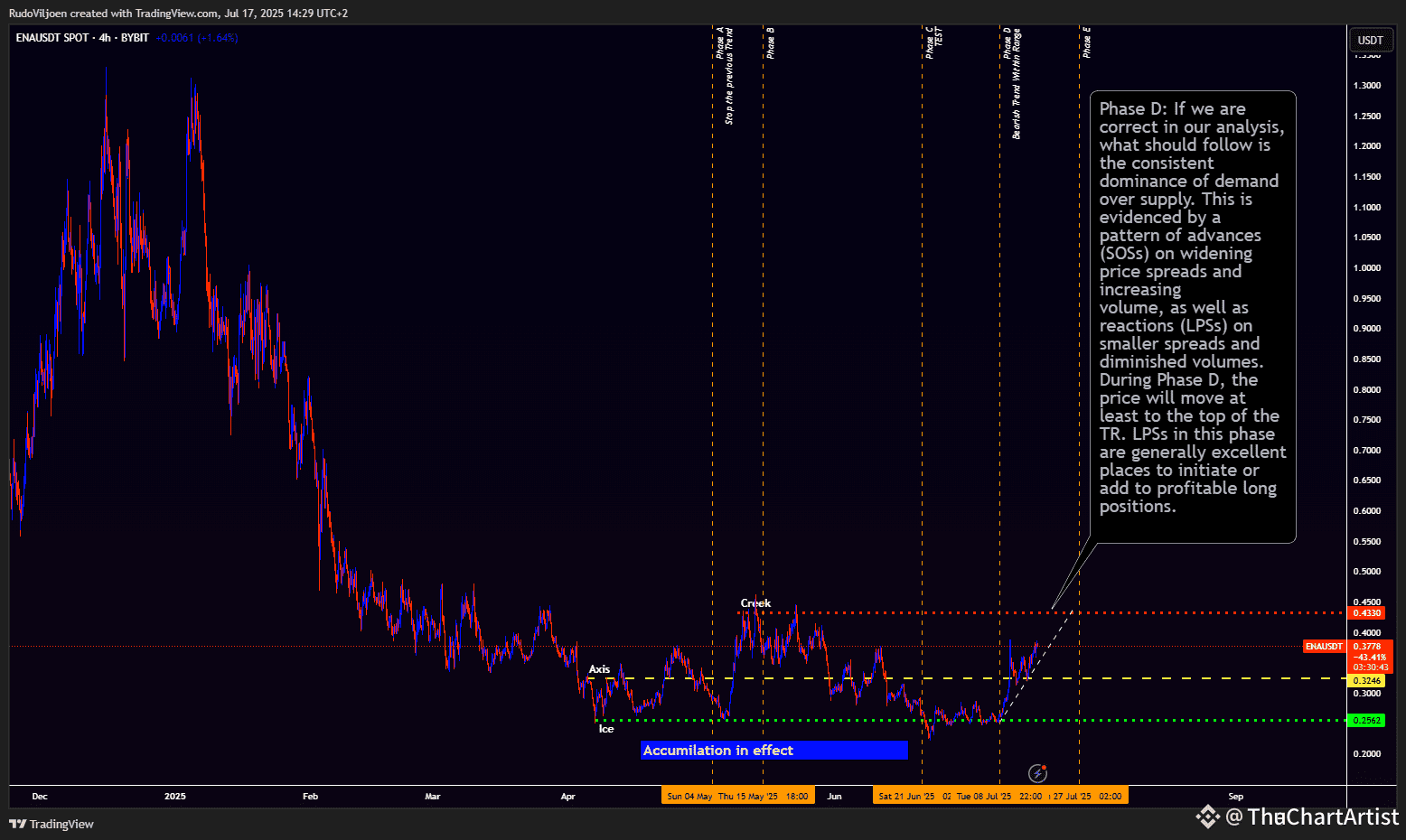Select the yellow 0.3246 price label
The height and width of the screenshot is (840, 1406).
(1365, 680)
